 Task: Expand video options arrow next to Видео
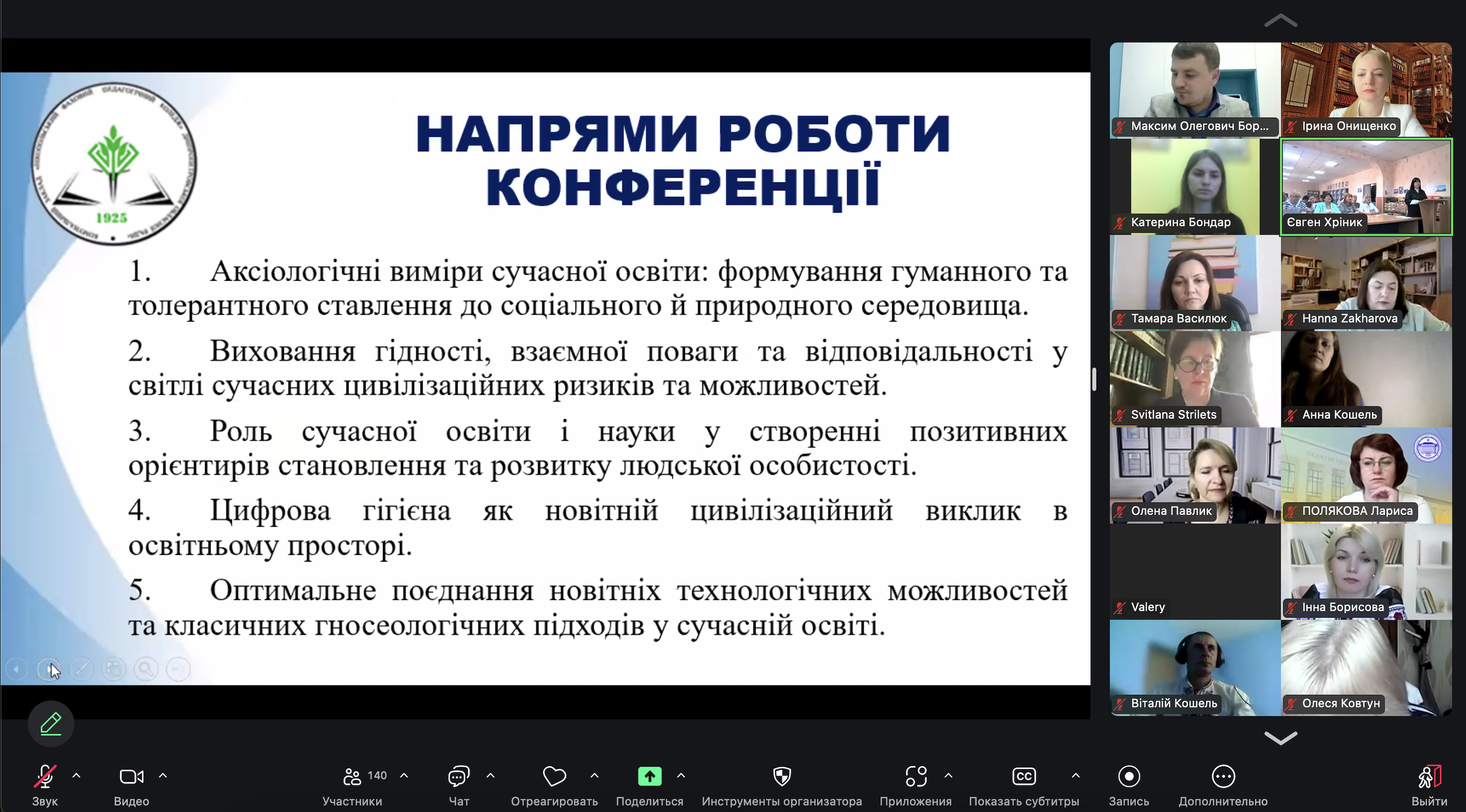(163, 775)
